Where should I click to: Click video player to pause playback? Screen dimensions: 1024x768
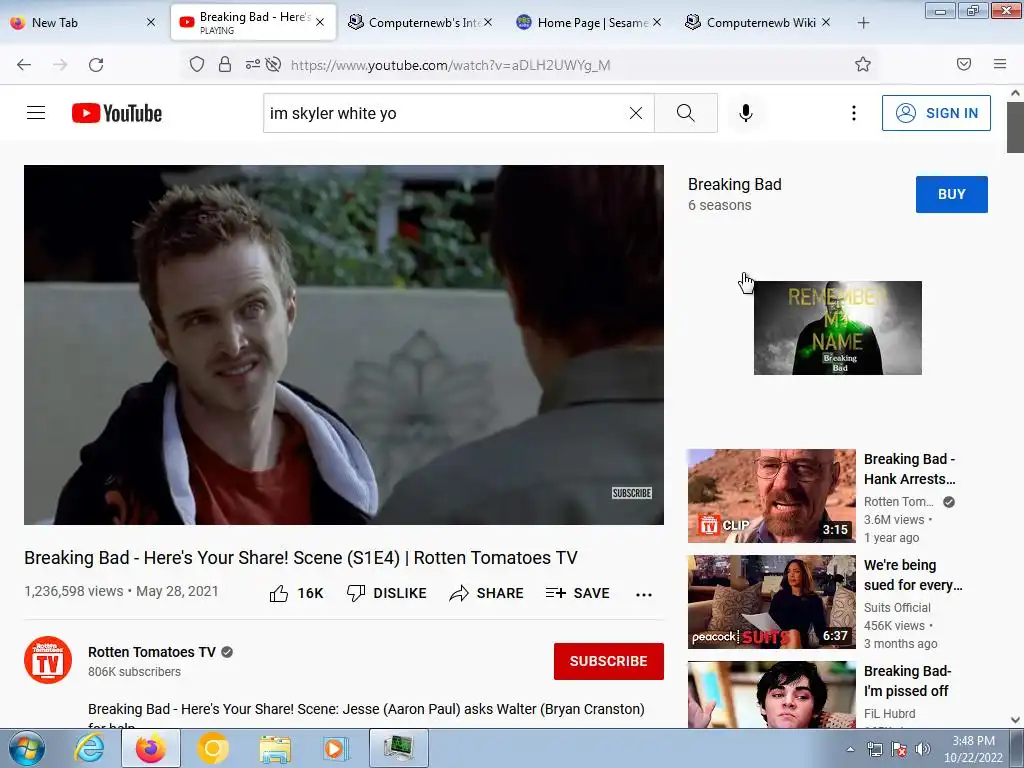click(x=344, y=344)
